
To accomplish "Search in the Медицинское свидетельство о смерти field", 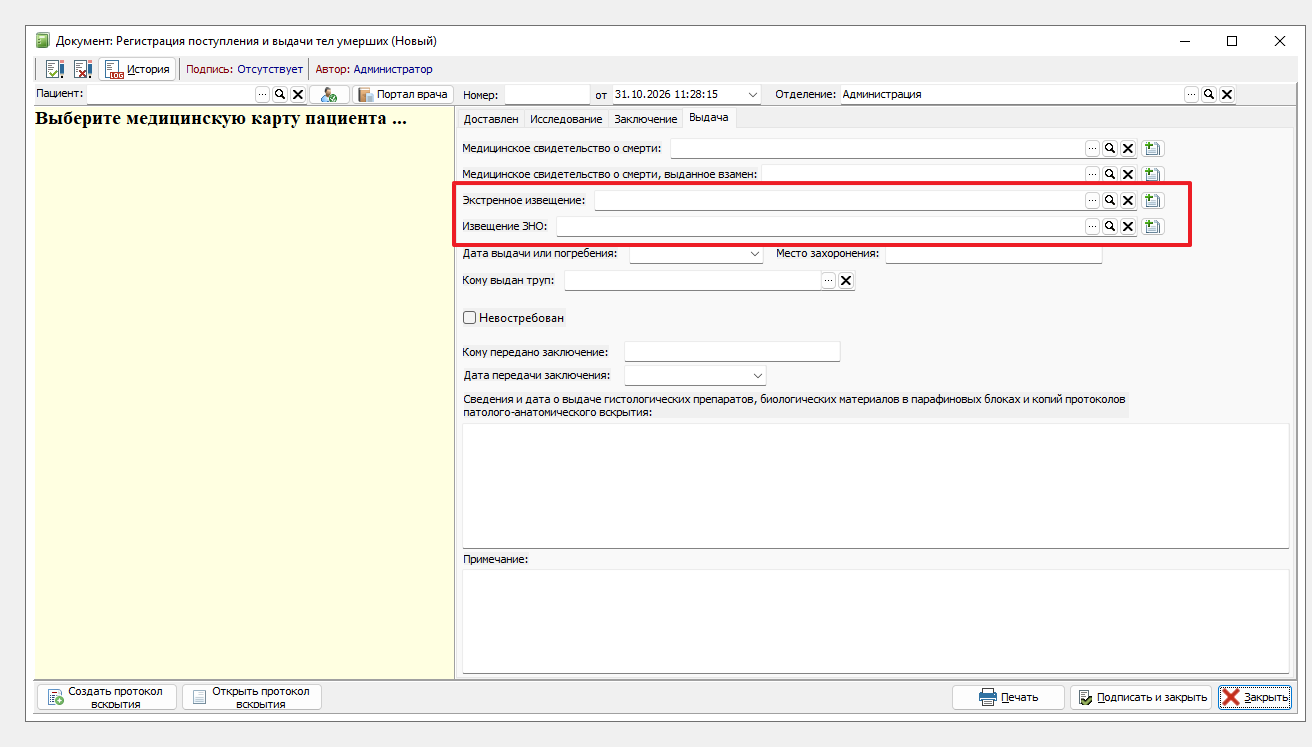I will pyautogui.click(x=1109, y=148).
